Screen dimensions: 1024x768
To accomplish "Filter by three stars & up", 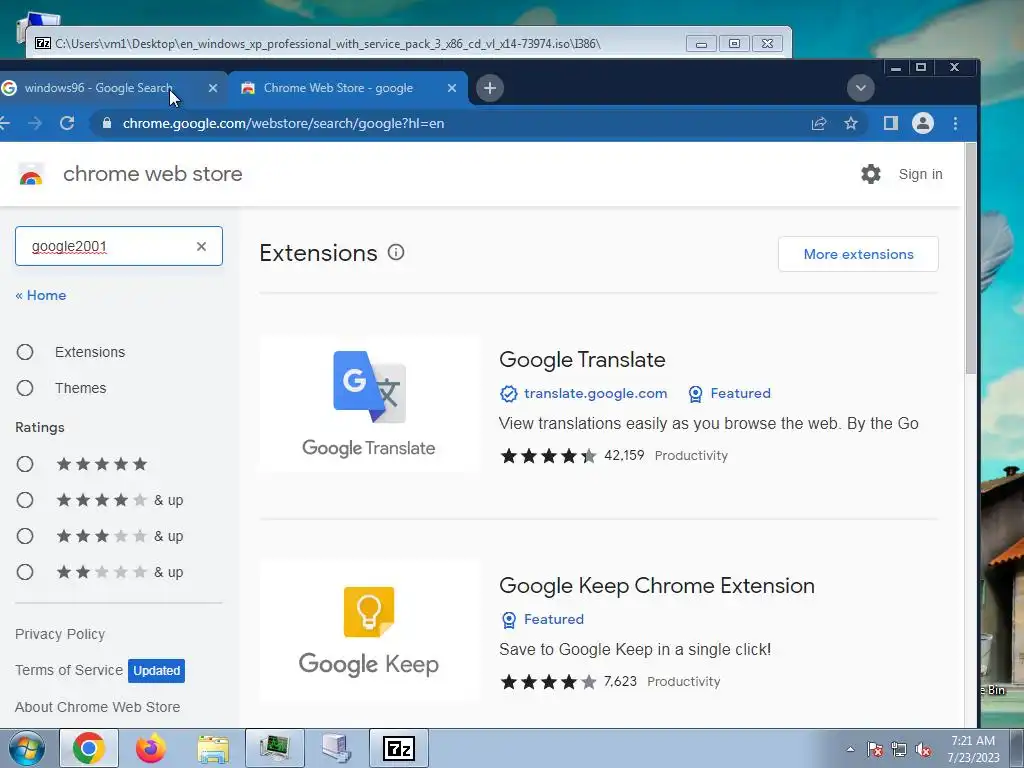I will (25, 536).
